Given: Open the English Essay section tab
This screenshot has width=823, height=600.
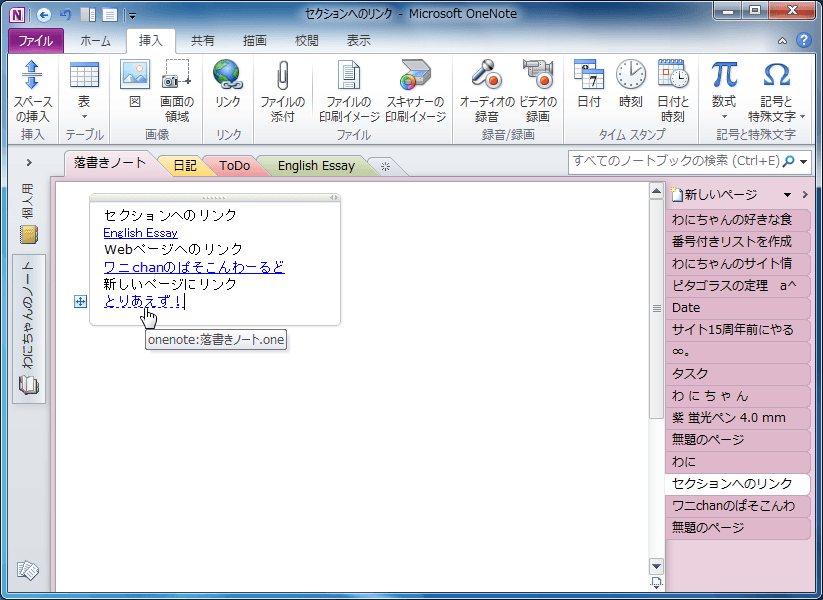Looking at the screenshot, I should point(316,166).
